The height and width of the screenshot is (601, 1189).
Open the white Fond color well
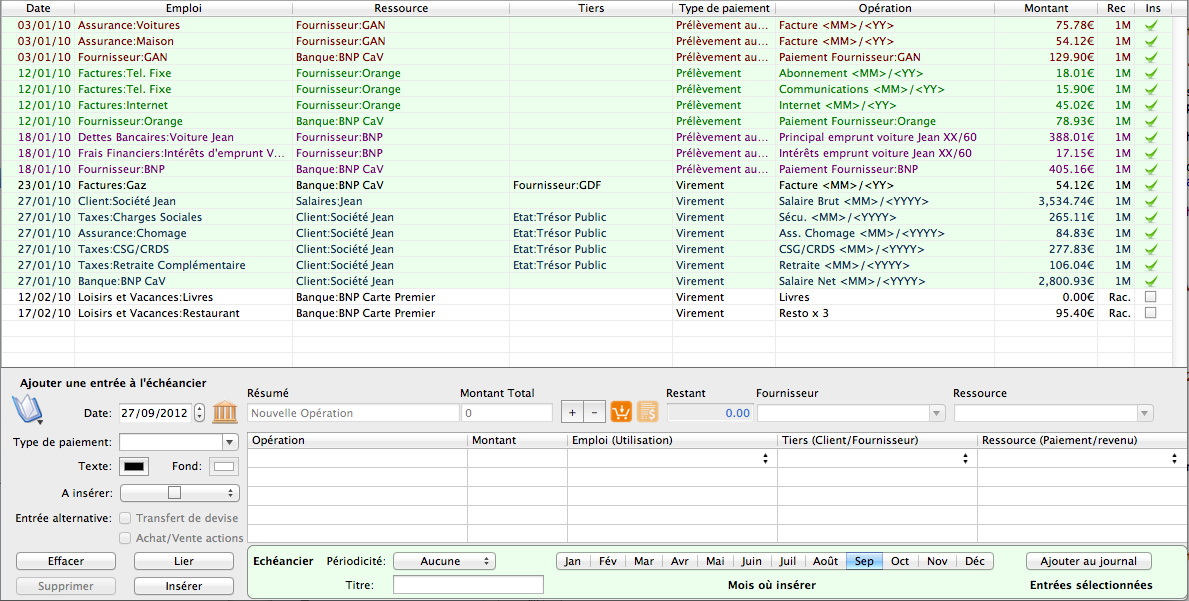click(224, 466)
